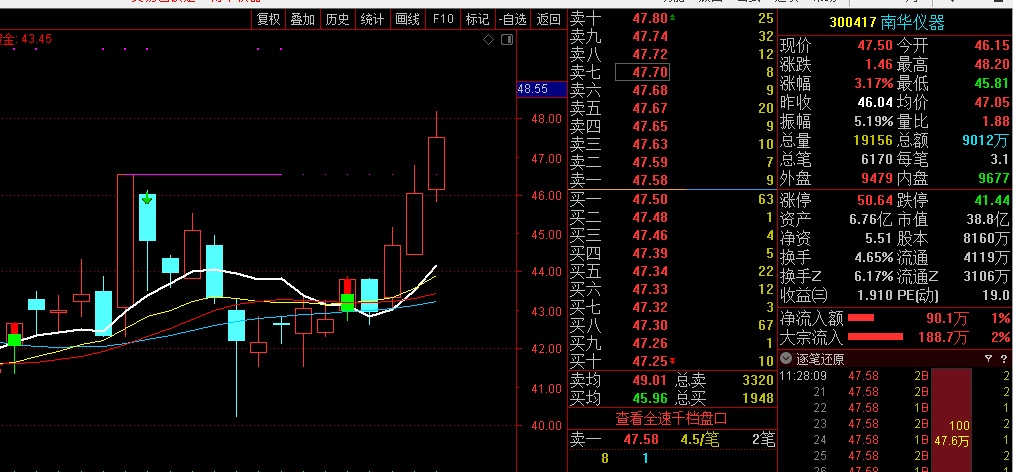The image size is (1013, 472).
Task: Click the 市值 value 38.8亿
Action: [x=987, y=218]
